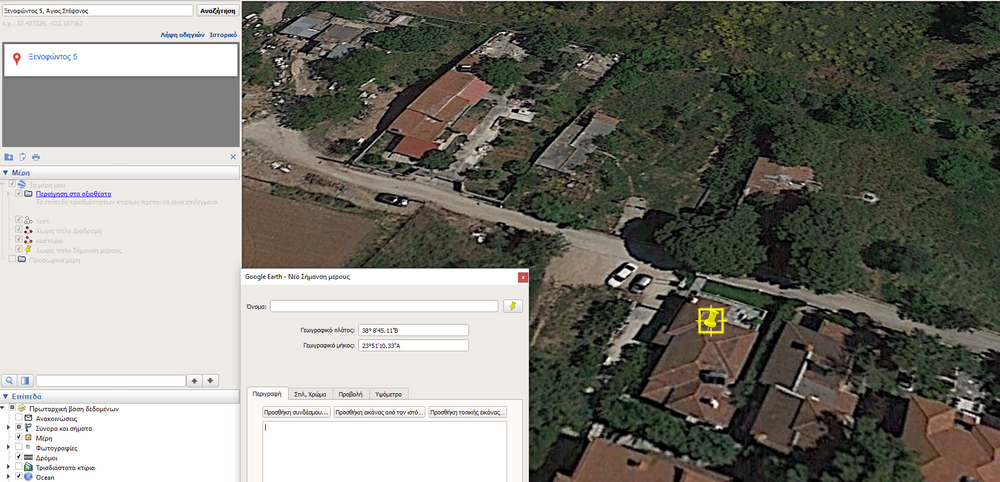Click the yellow pushpin icon button next to Όνομα
The width and height of the screenshot is (1000, 482).
click(513, 306)
